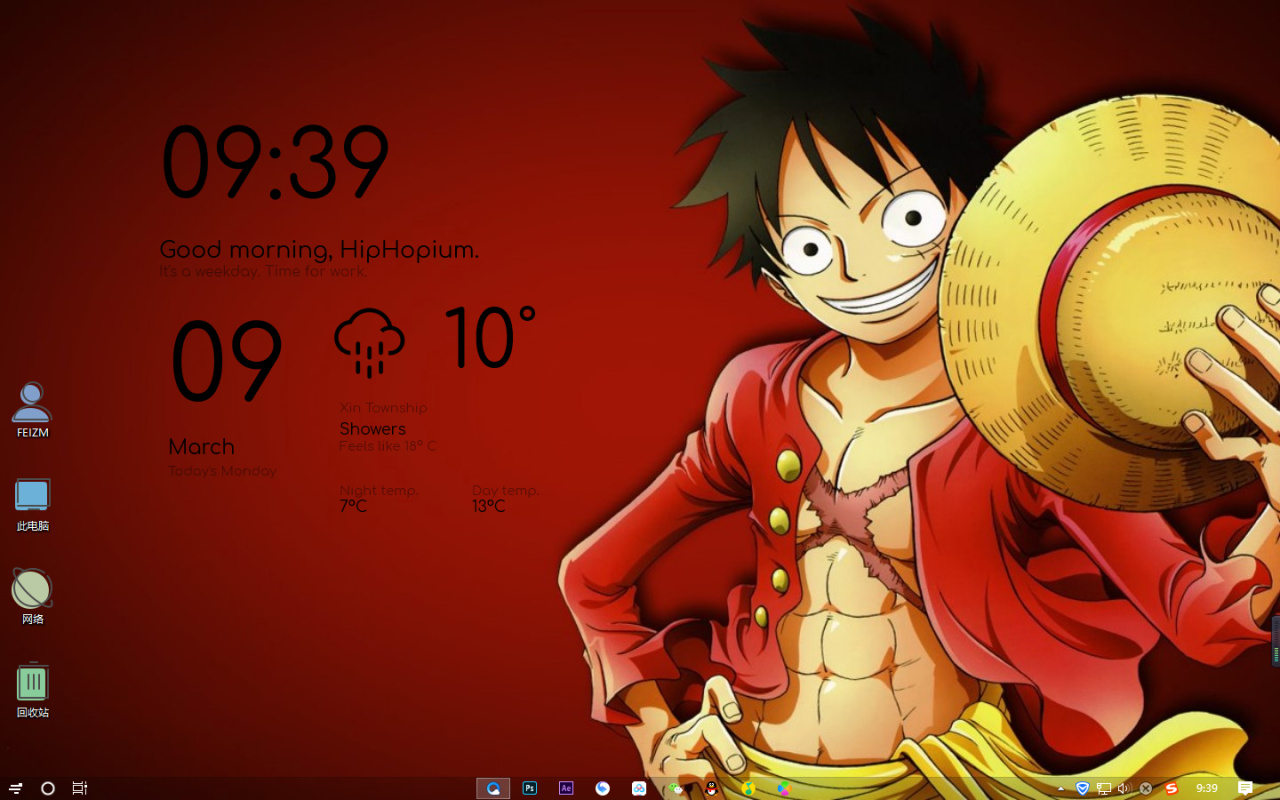
Task: Click the 'Xin Township' location label
Action: coord(383,408)
